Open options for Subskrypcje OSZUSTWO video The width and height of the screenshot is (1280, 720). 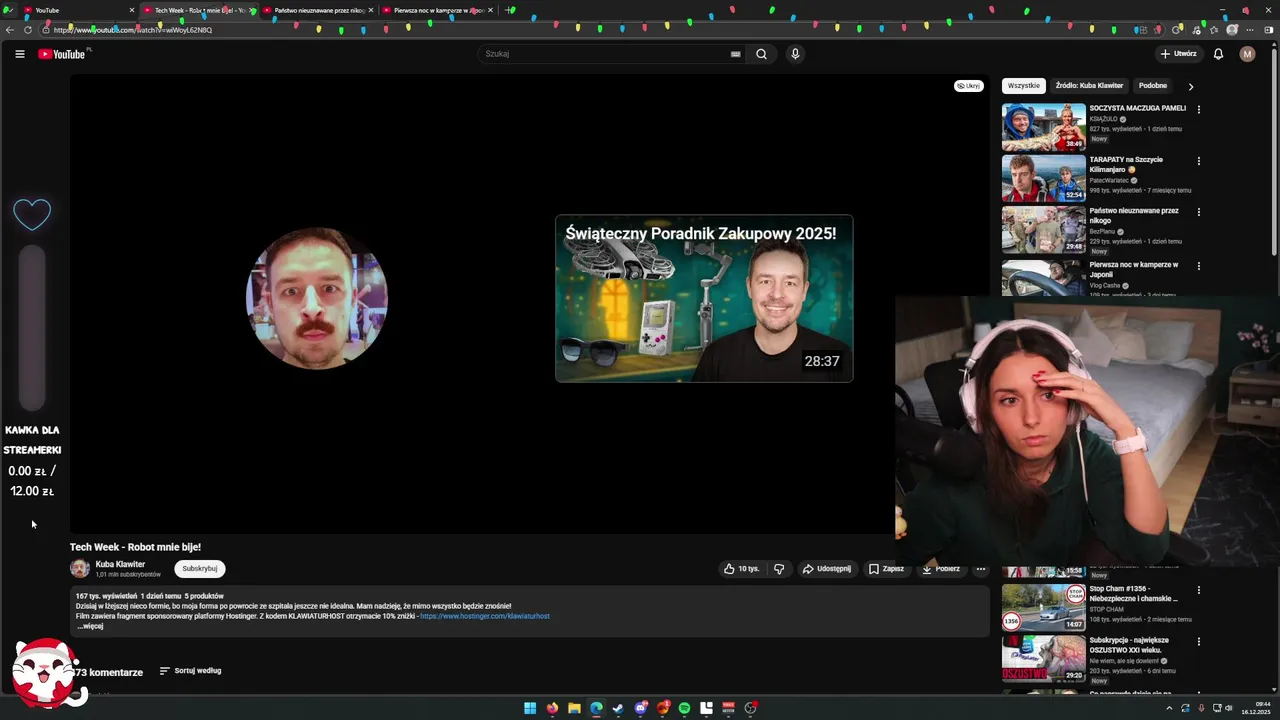point(1198,641)
